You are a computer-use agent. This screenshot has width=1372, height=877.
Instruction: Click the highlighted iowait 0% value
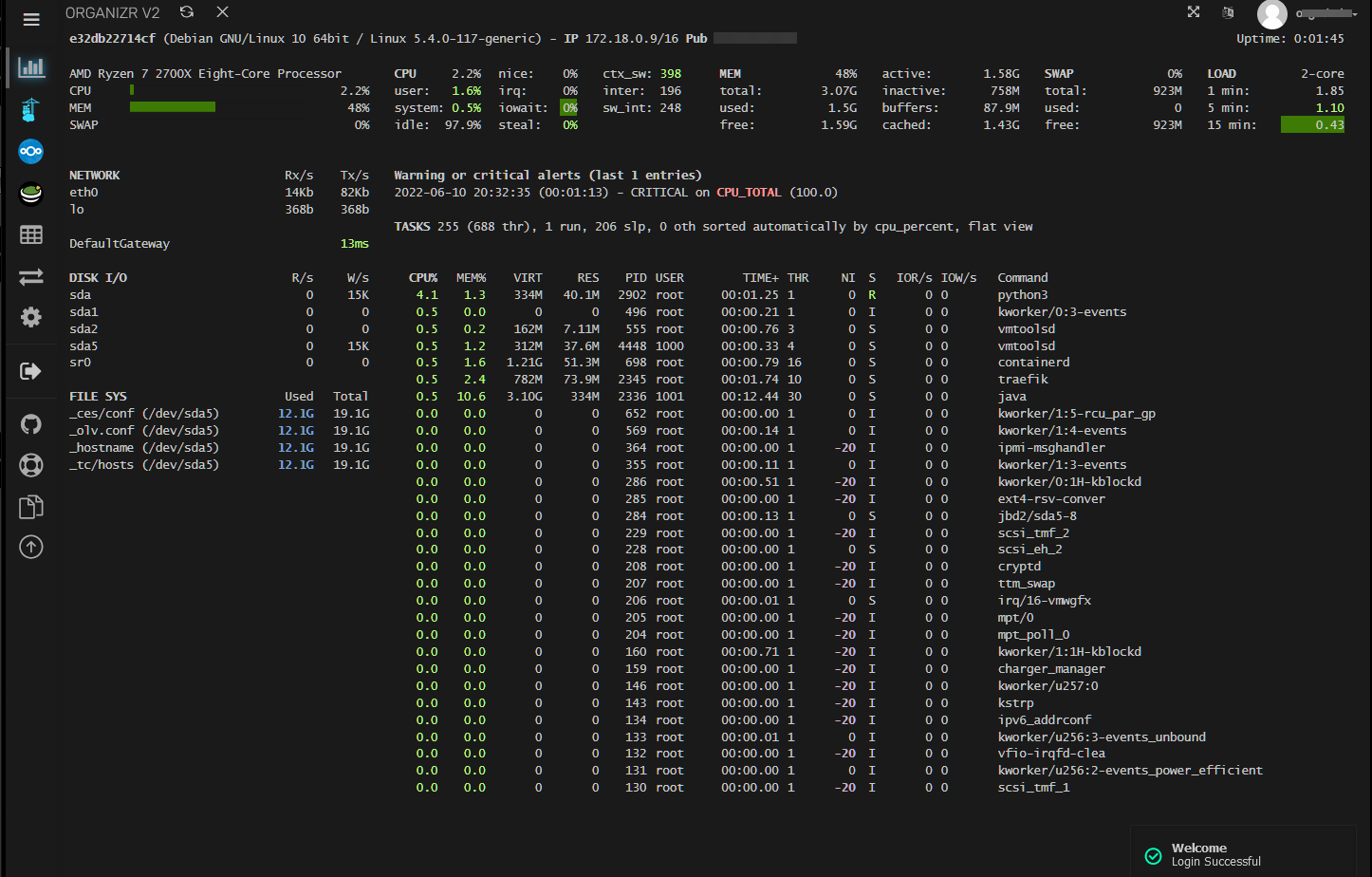pyautogui.click(x=569, y=107)
